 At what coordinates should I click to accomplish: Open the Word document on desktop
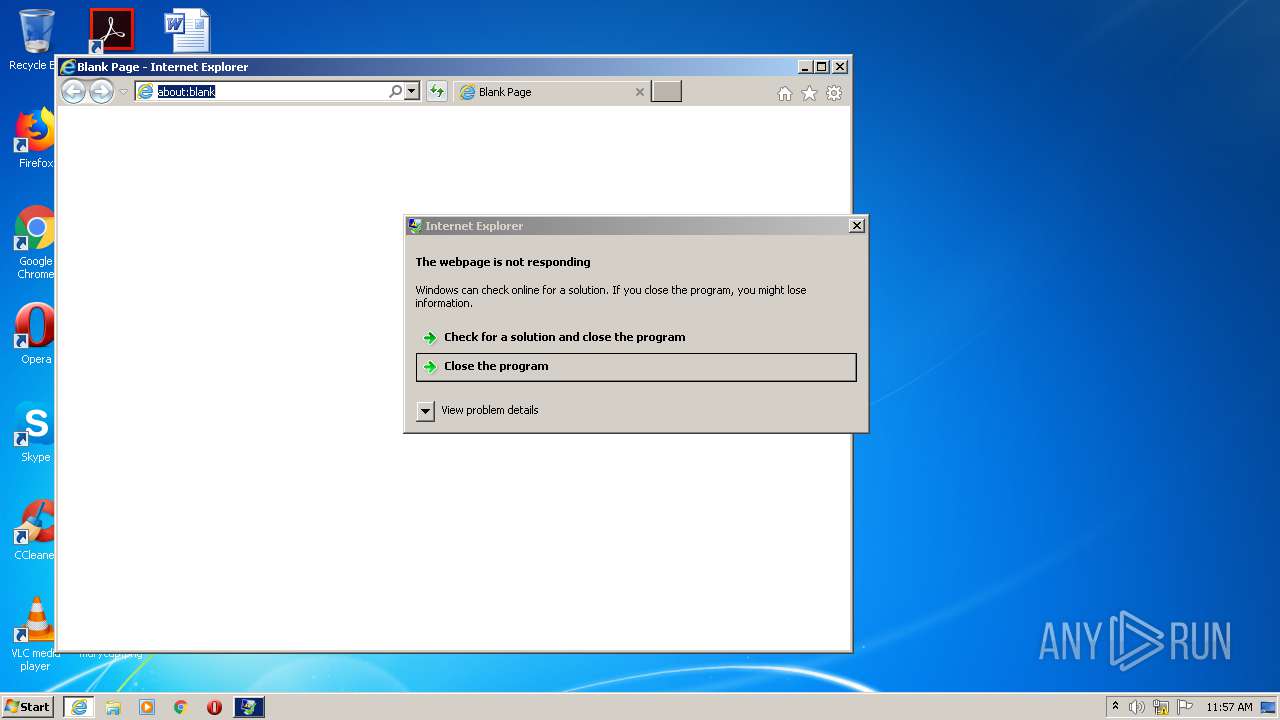[x=187, y=31]
